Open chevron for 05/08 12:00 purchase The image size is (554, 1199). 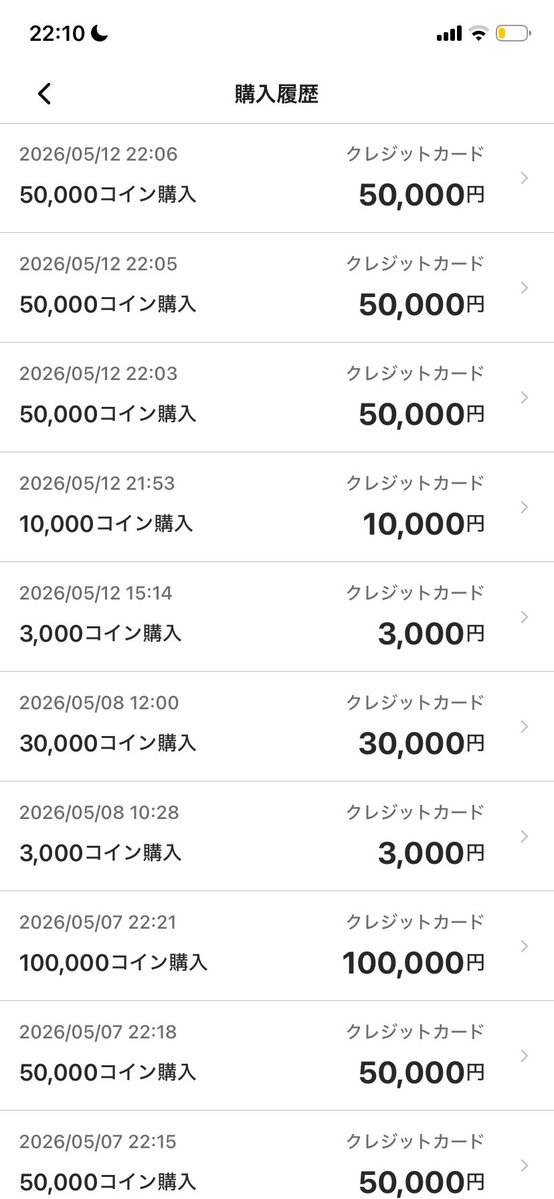pyautogui.click(x=524, y=726)
